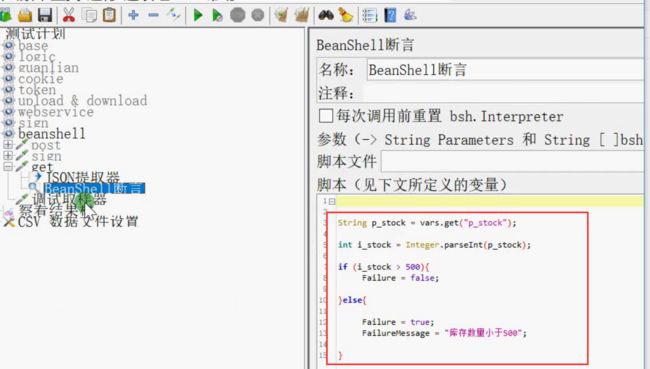Select the disabled sign thread group
The width and height of the screenshot is (650, 369).
point(33,123)
